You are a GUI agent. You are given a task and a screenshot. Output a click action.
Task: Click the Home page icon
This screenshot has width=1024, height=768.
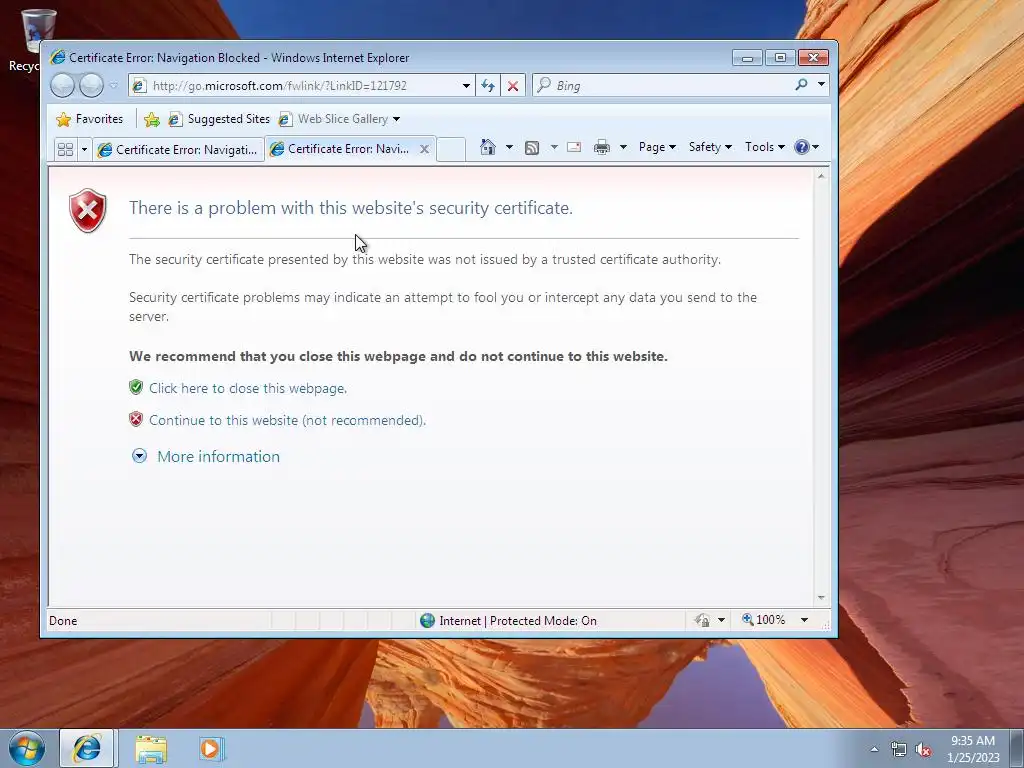(488, 147)
